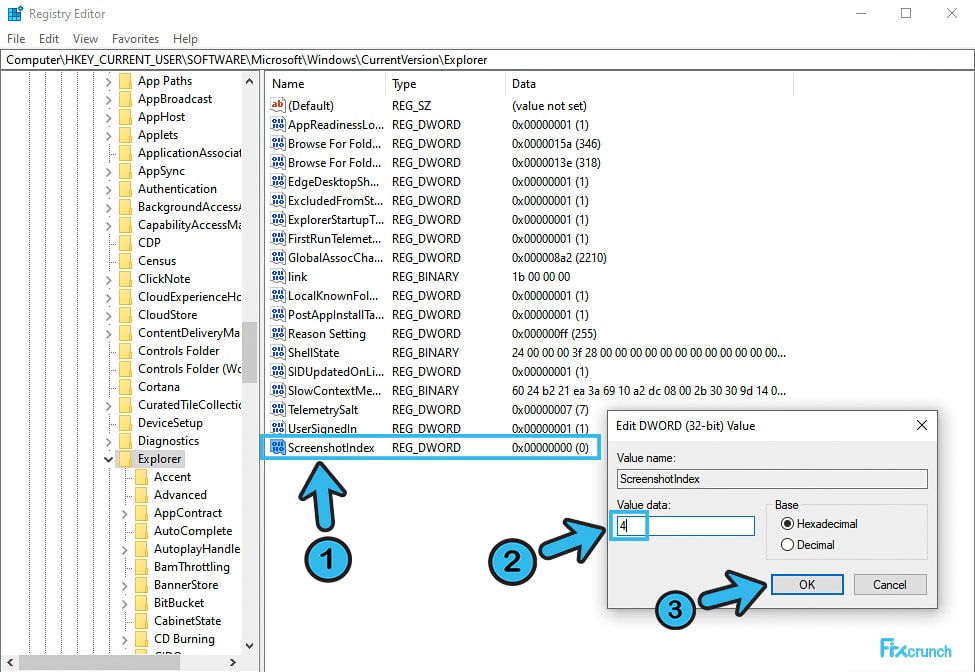
Task: Click the Census folder icon
Action: tap(125, 260)
